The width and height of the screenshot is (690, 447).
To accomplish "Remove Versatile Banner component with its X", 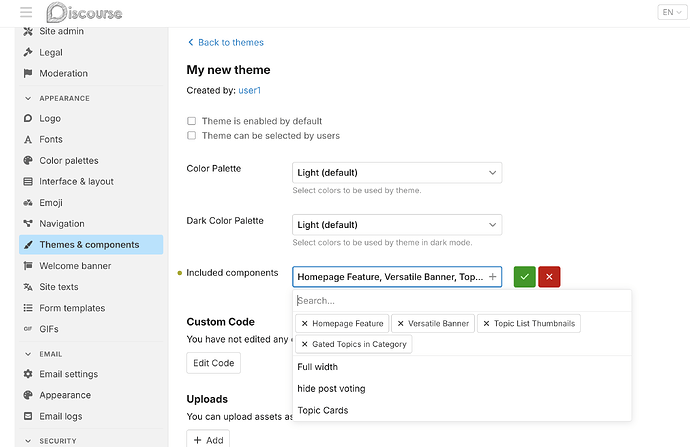I will point(400,323).
